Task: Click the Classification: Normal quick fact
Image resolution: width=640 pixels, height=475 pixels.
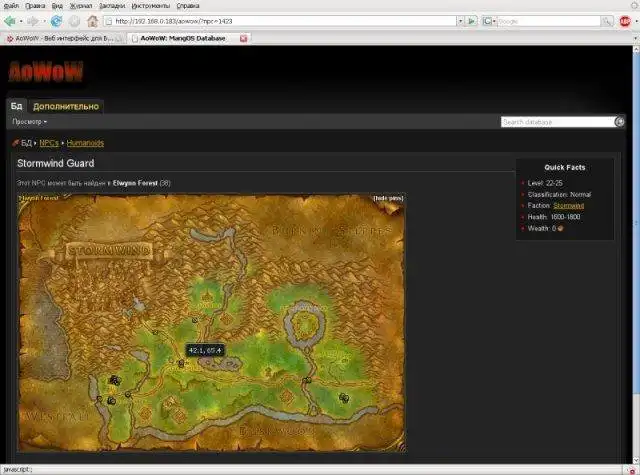Action: [x=559, y=194]
